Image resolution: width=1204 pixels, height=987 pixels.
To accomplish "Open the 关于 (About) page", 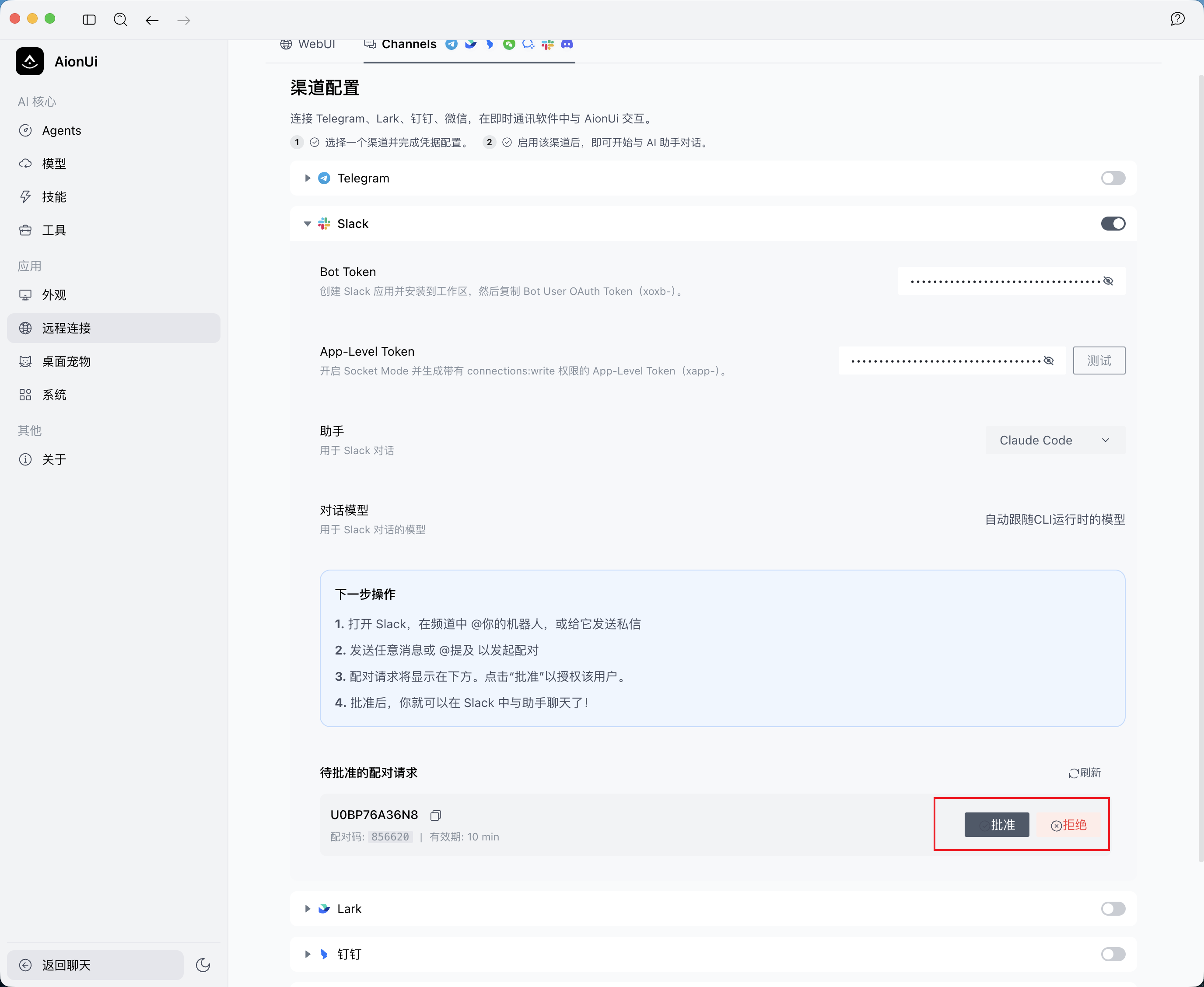I will tap(114, 459).
